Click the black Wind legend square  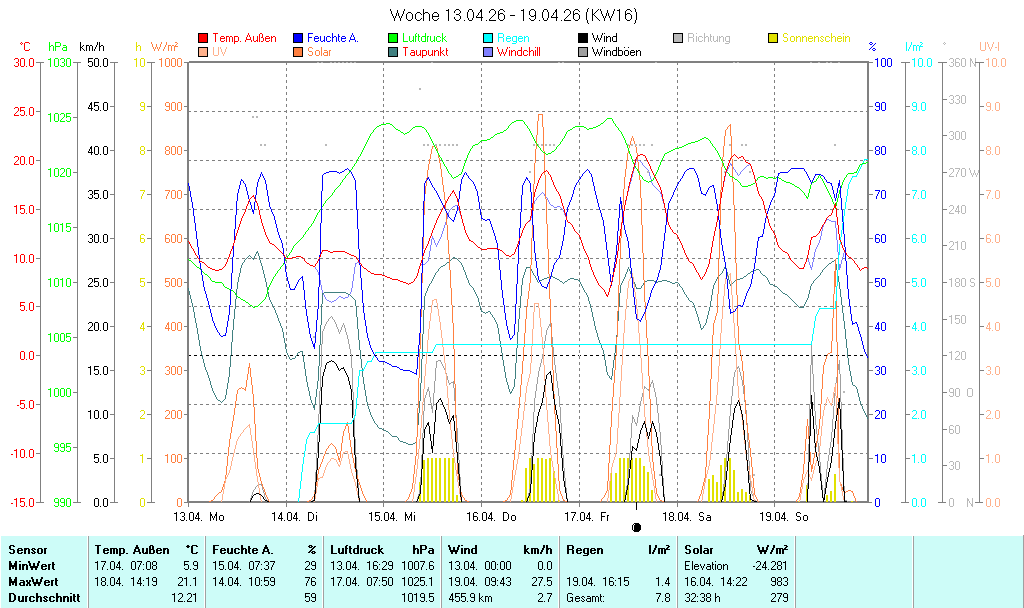pos(583,38)
